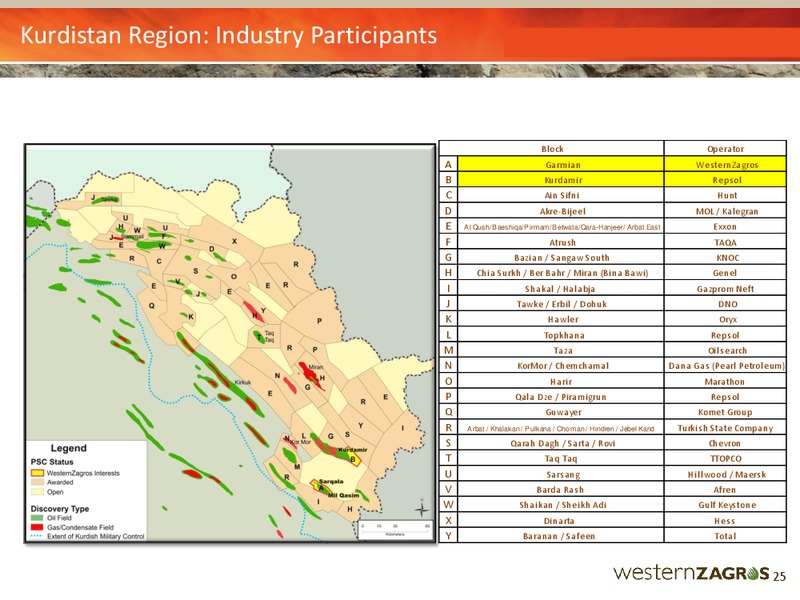This screenshot has height=600, width=800.
Task: Click the Awarded legend color swatch
Action: pyautogui.click(x=37, y=482)
